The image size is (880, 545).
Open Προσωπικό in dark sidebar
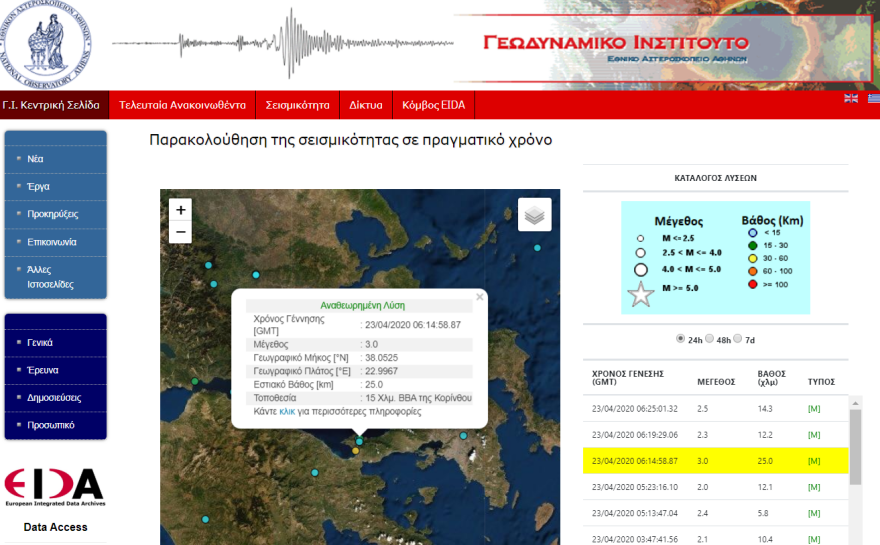(x=51, y=425)
